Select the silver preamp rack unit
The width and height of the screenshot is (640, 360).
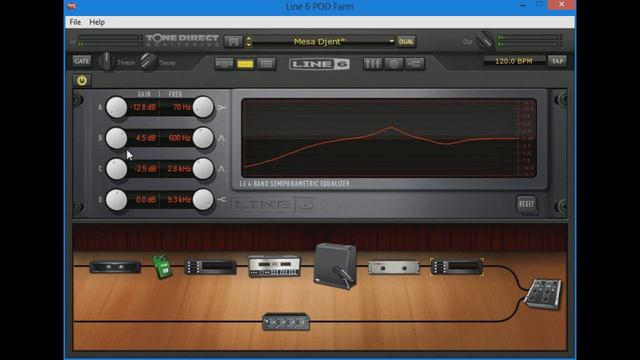click(x=393, y=267)
